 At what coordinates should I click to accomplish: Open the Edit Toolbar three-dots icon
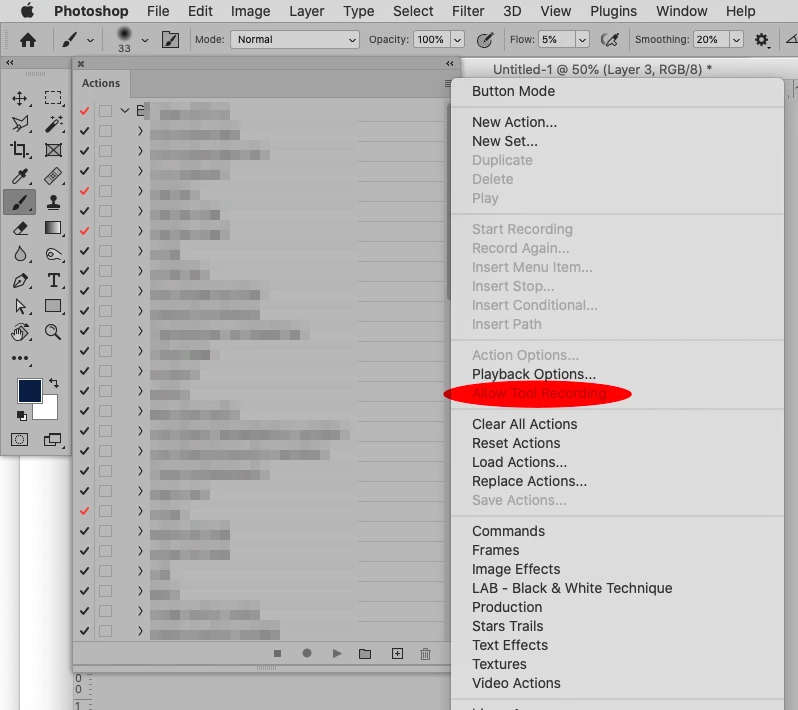pyautogui.click(x=20, y=358)
